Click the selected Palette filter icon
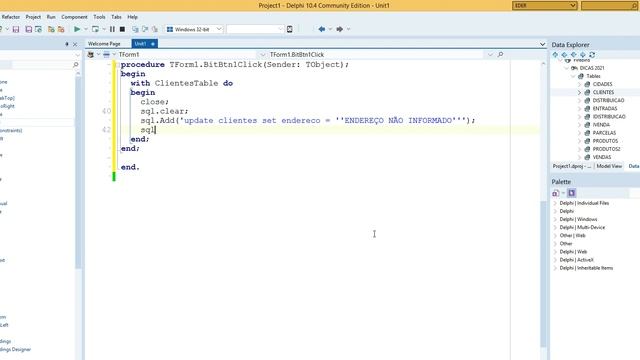 [x=571, y=193]
